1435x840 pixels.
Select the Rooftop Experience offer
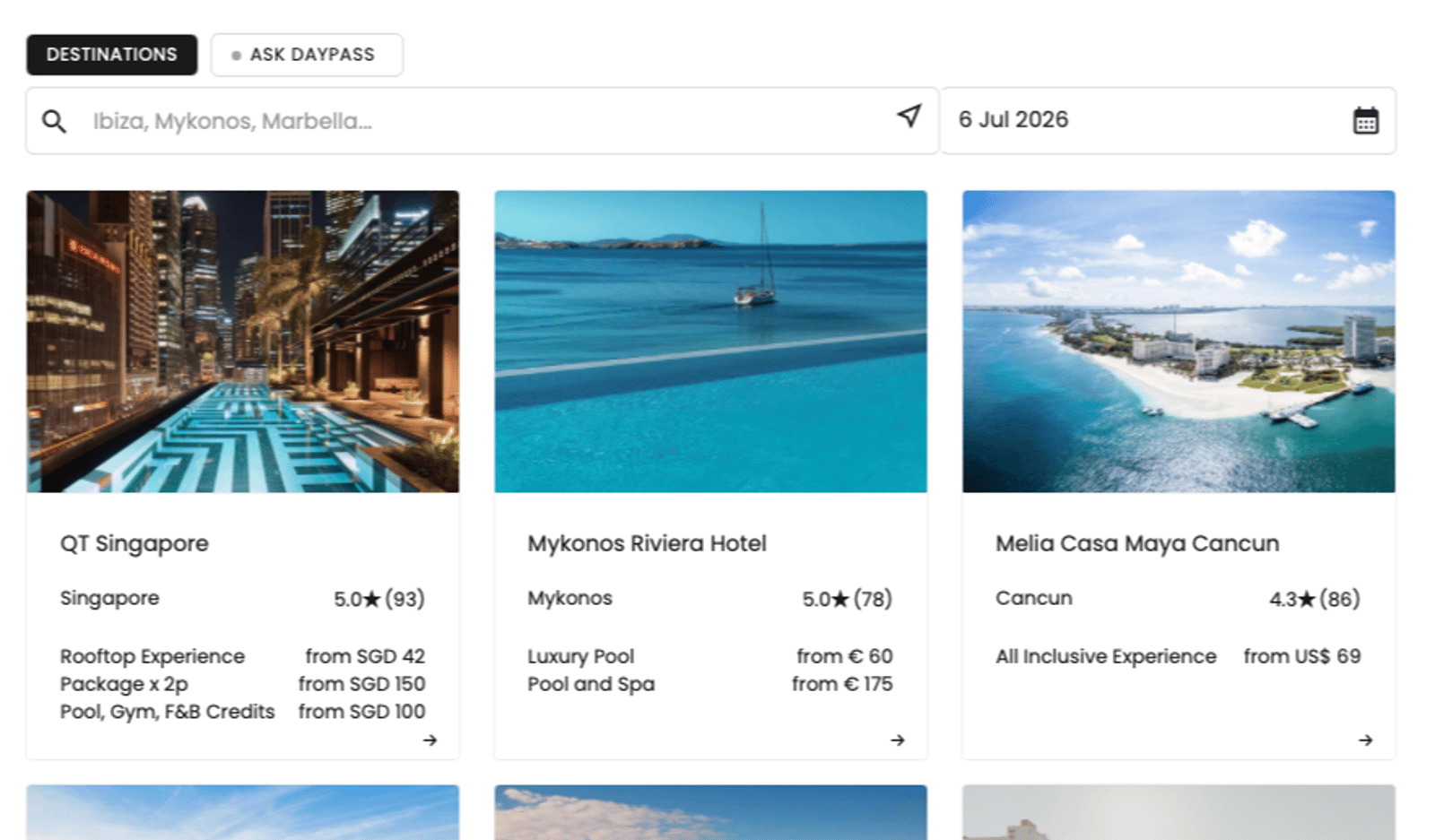click(x=152, y=656)
